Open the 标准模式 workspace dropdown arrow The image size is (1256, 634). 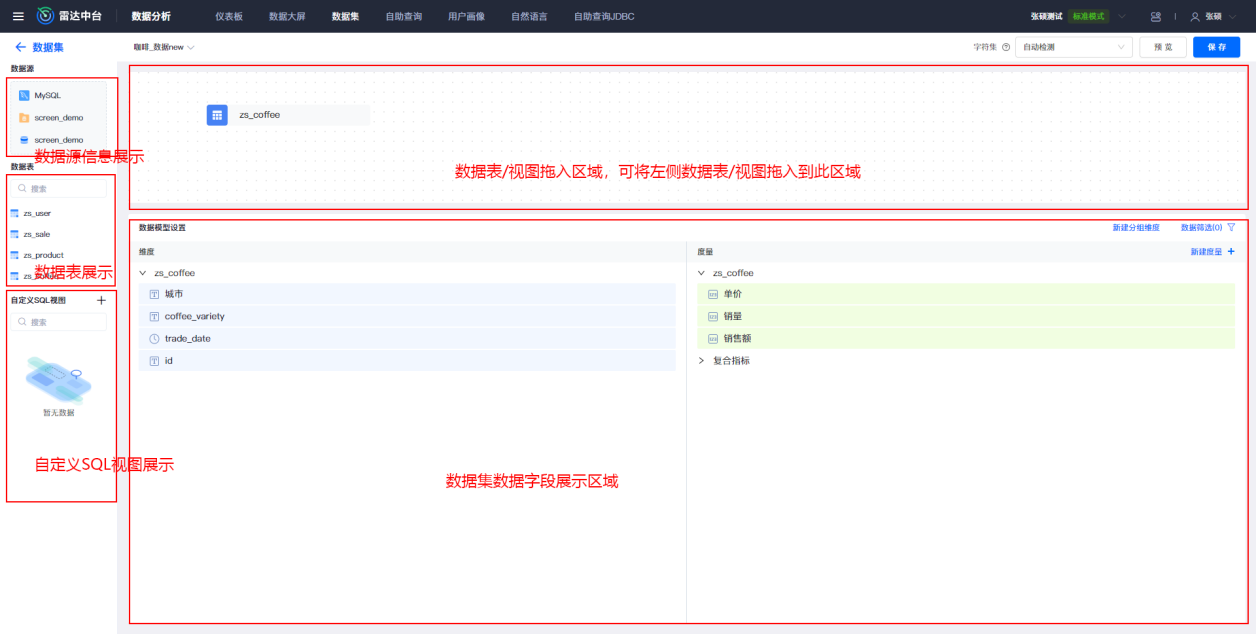[x=1121, y=16]
